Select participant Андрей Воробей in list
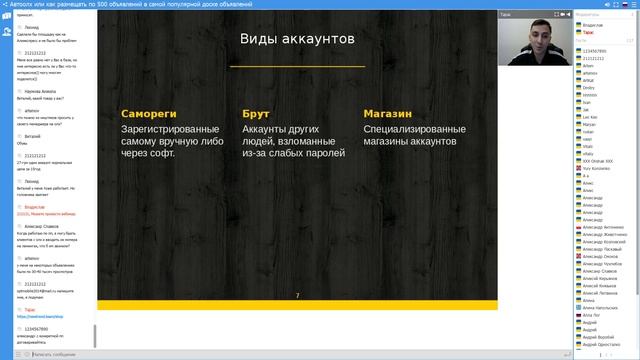640x360 pixels. (x=598, y=338)
